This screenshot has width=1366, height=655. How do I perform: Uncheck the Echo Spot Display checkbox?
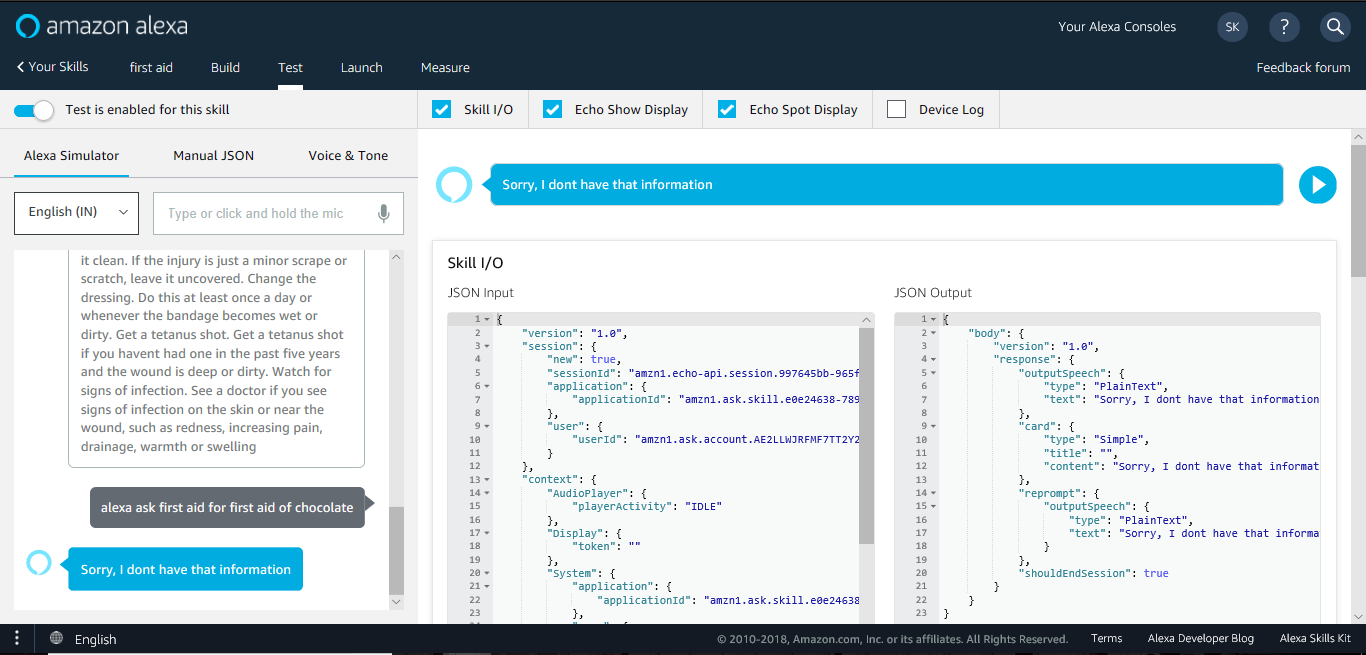point(727,109)
